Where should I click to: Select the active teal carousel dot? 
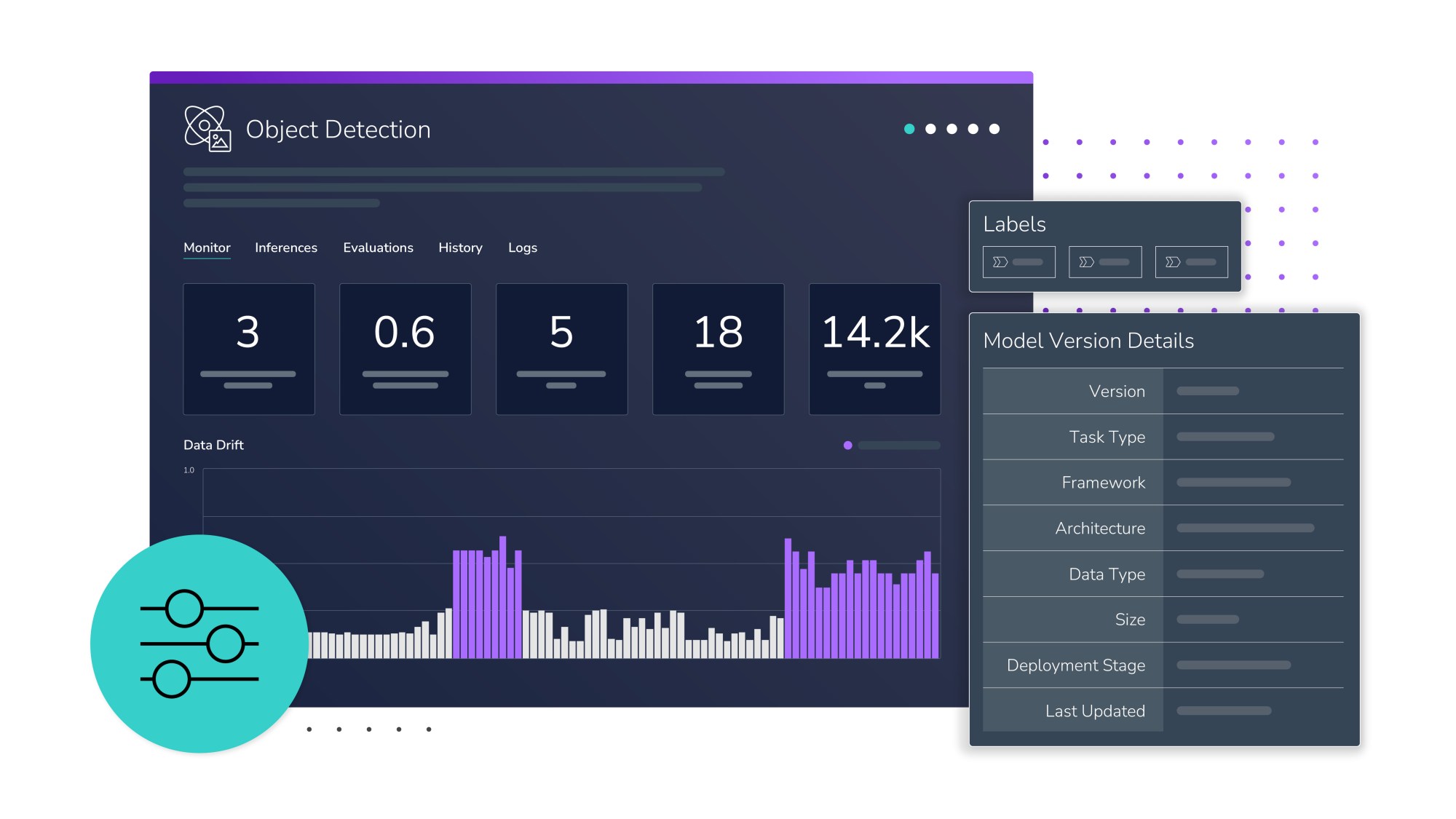pos(909,127)
